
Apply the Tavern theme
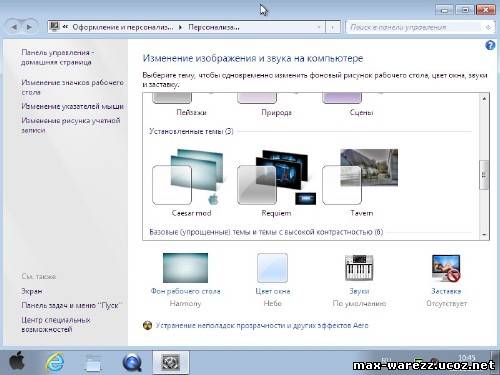click(361, 183)
